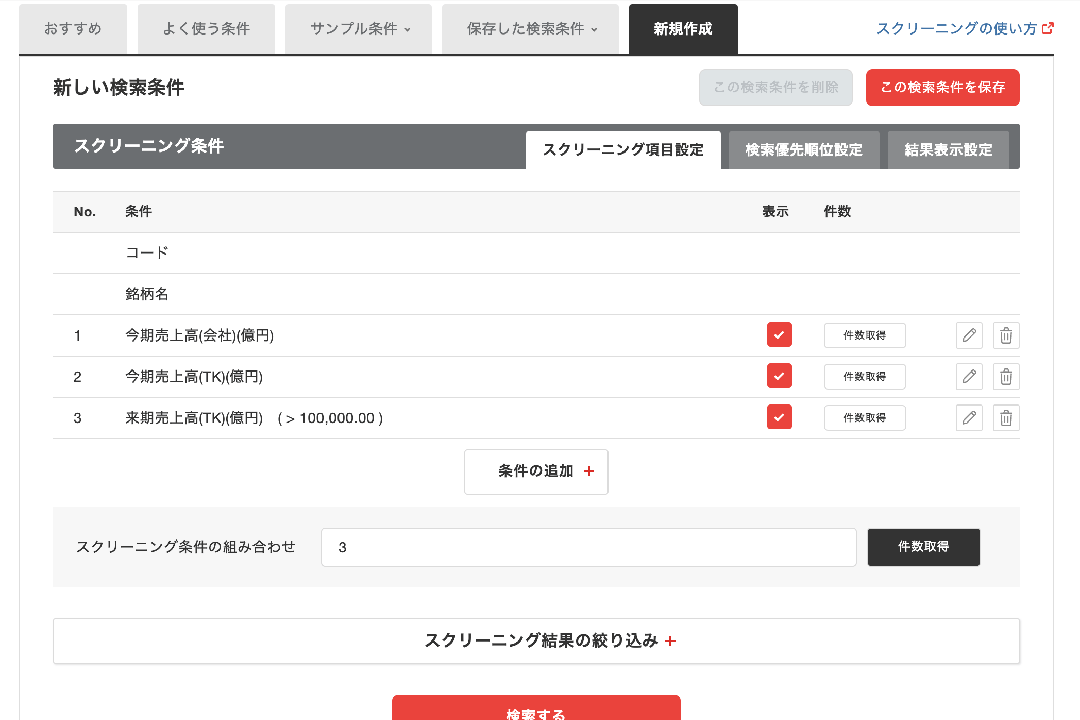
Task: Open the 検索優先順位設定 tab
Action: (x=803, y=150)
